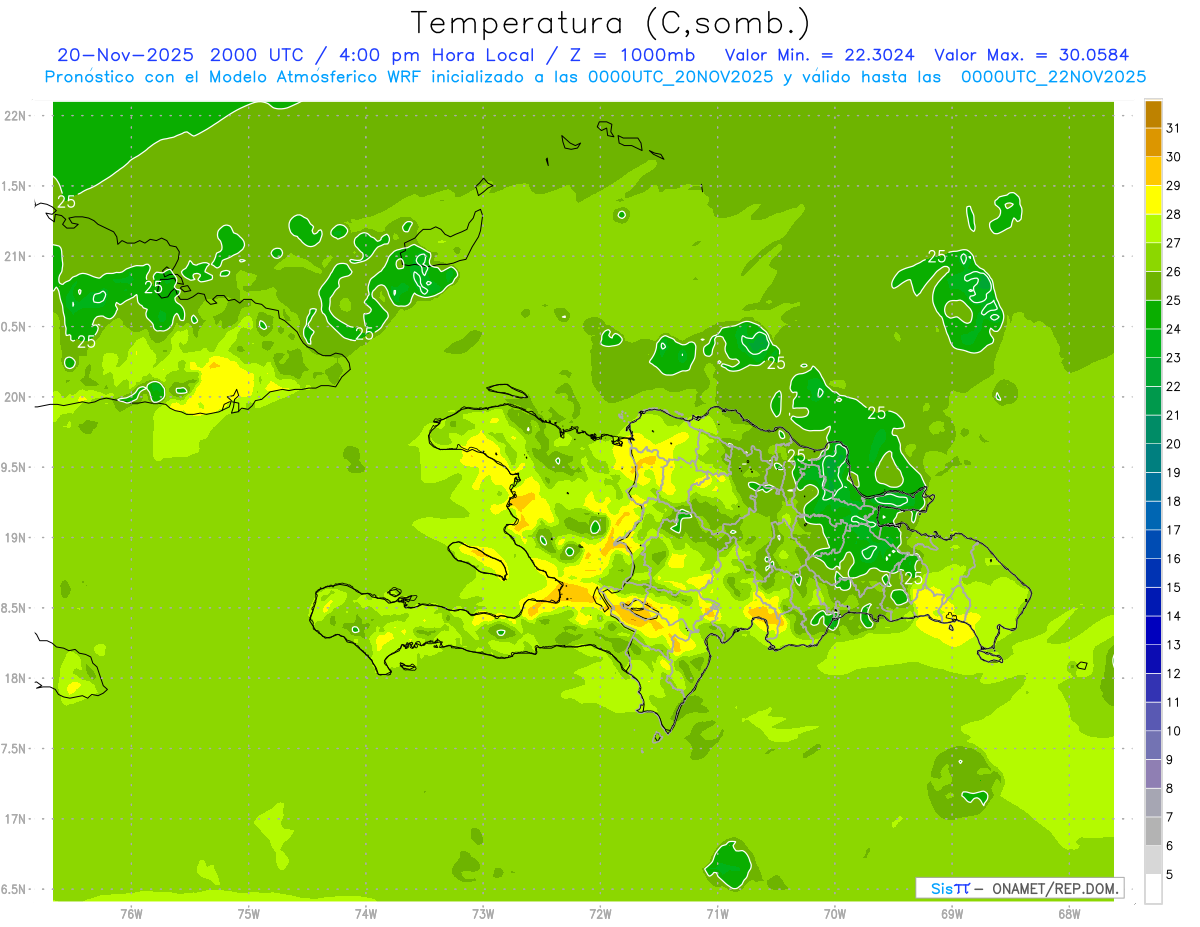This screenshot has width=1200, height=927.
Task: Click the "20-Nov-2025" date text
Action: pyautogui.click(x=126, y=55)
